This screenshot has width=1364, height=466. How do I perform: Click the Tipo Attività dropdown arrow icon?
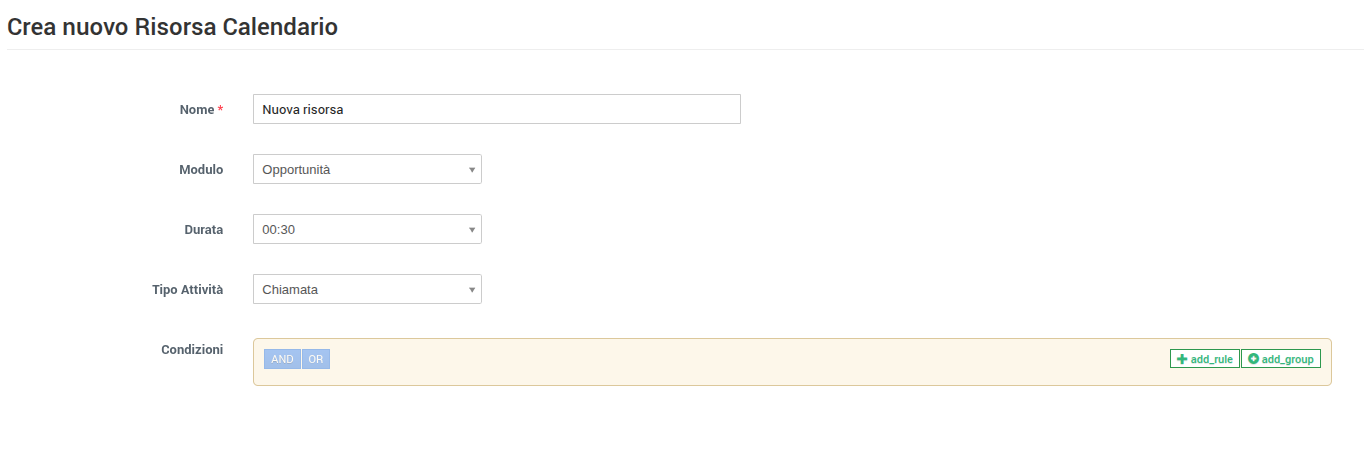click(x=471, y=290)
